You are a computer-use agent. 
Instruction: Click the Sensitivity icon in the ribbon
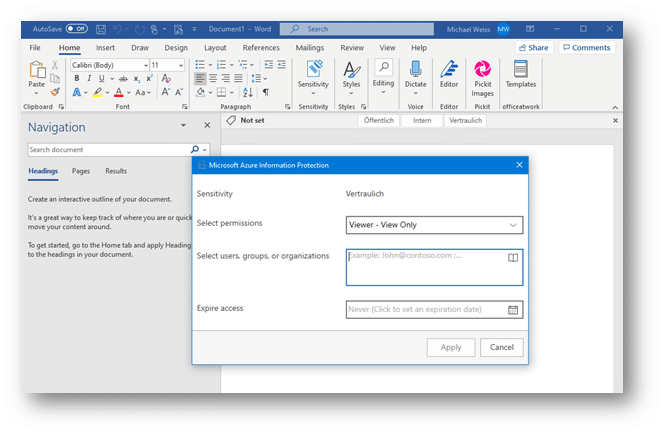(x=313, y=74)
